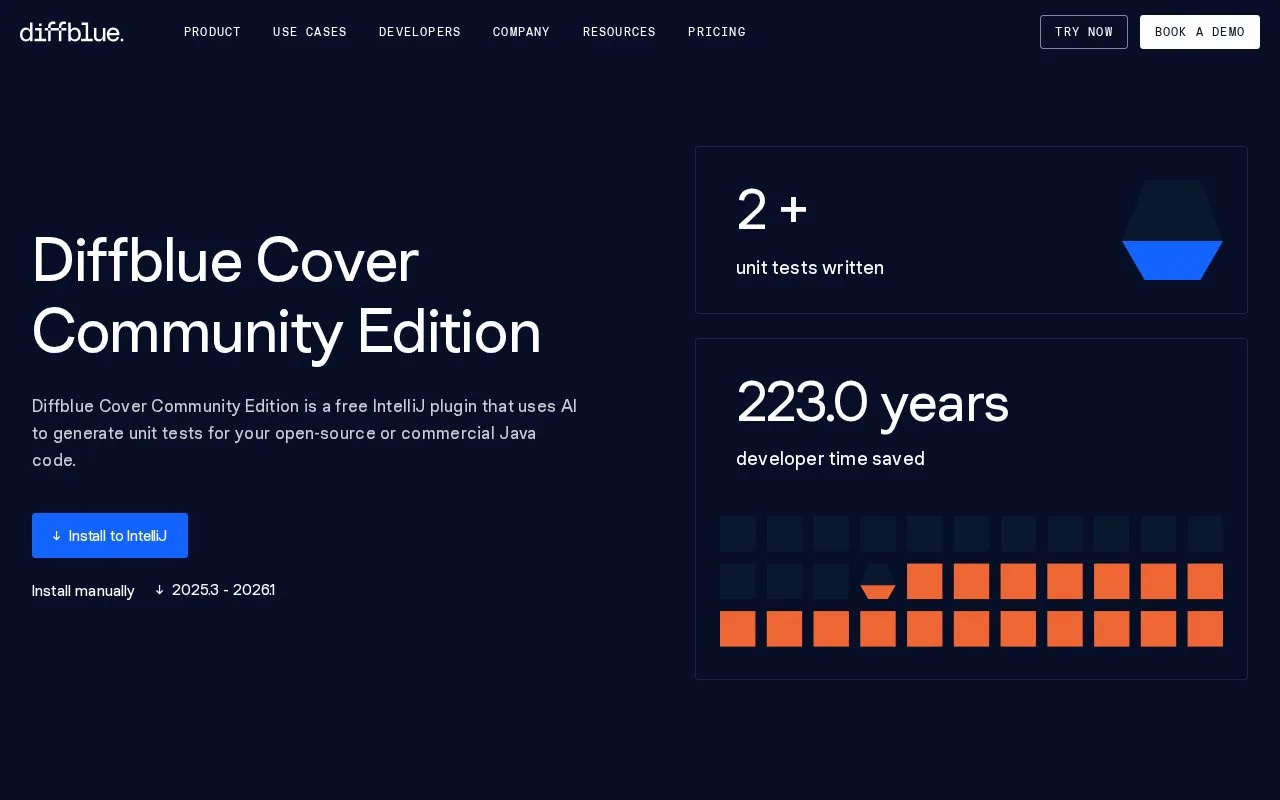Click the 'developer time saved' label
This screenshot has height=800, width=1280.
click(830, 459)
